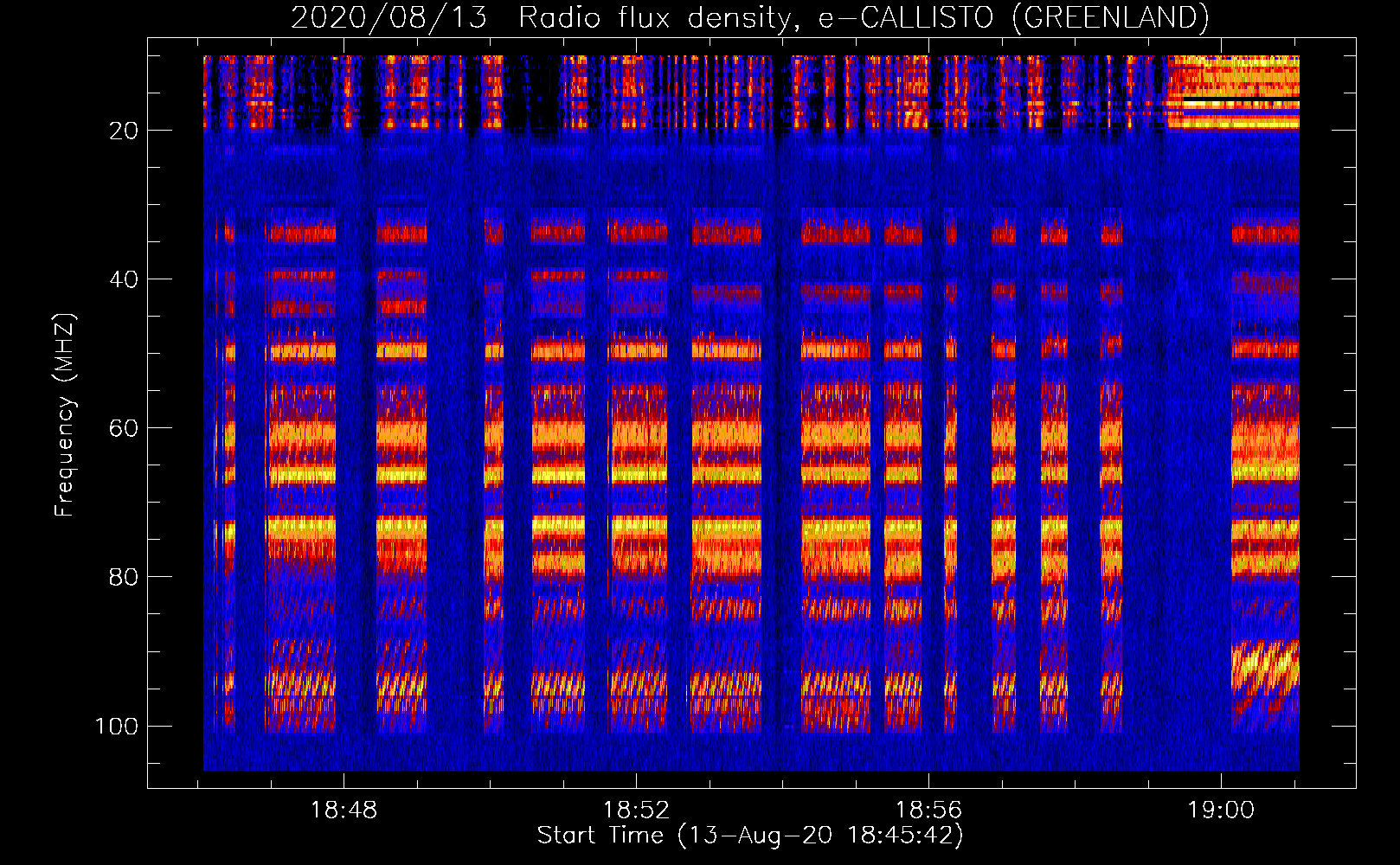Click the '18:52' time tick label

(x=636, y=811)
